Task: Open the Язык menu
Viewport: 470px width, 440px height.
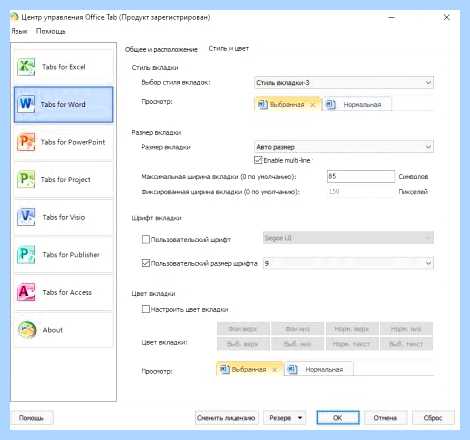Action: (19, 31)
